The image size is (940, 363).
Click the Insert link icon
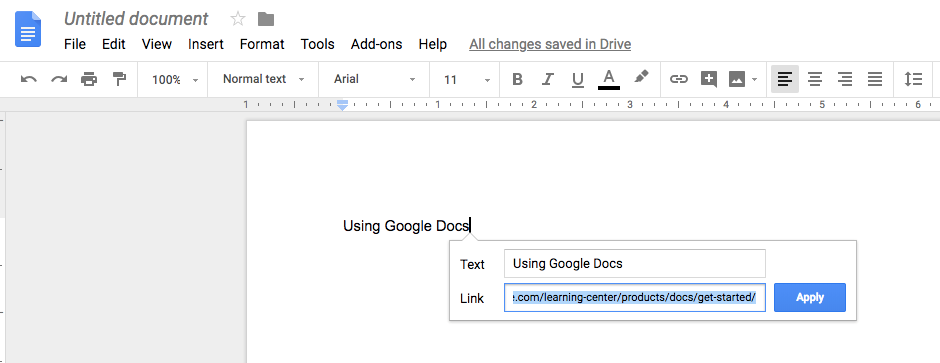coord(679,79)
